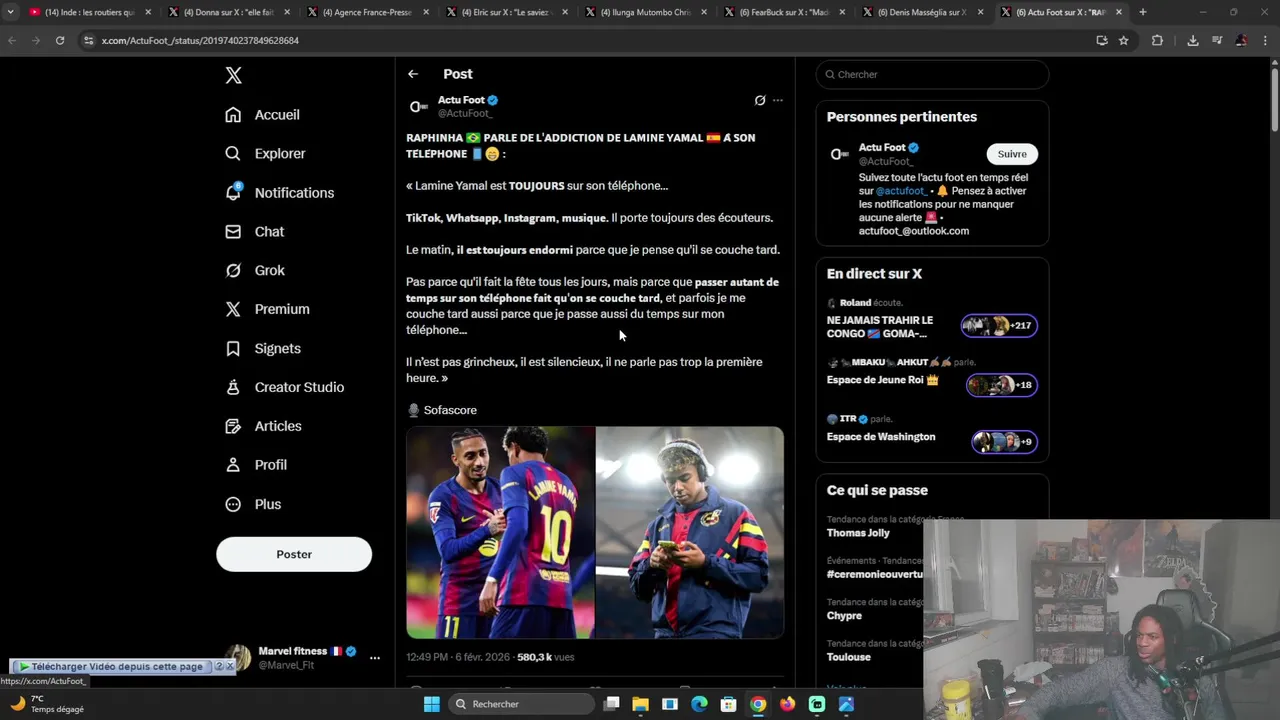Open the Explorer page
The image size is (1280, 720).
tap(266, 154)
